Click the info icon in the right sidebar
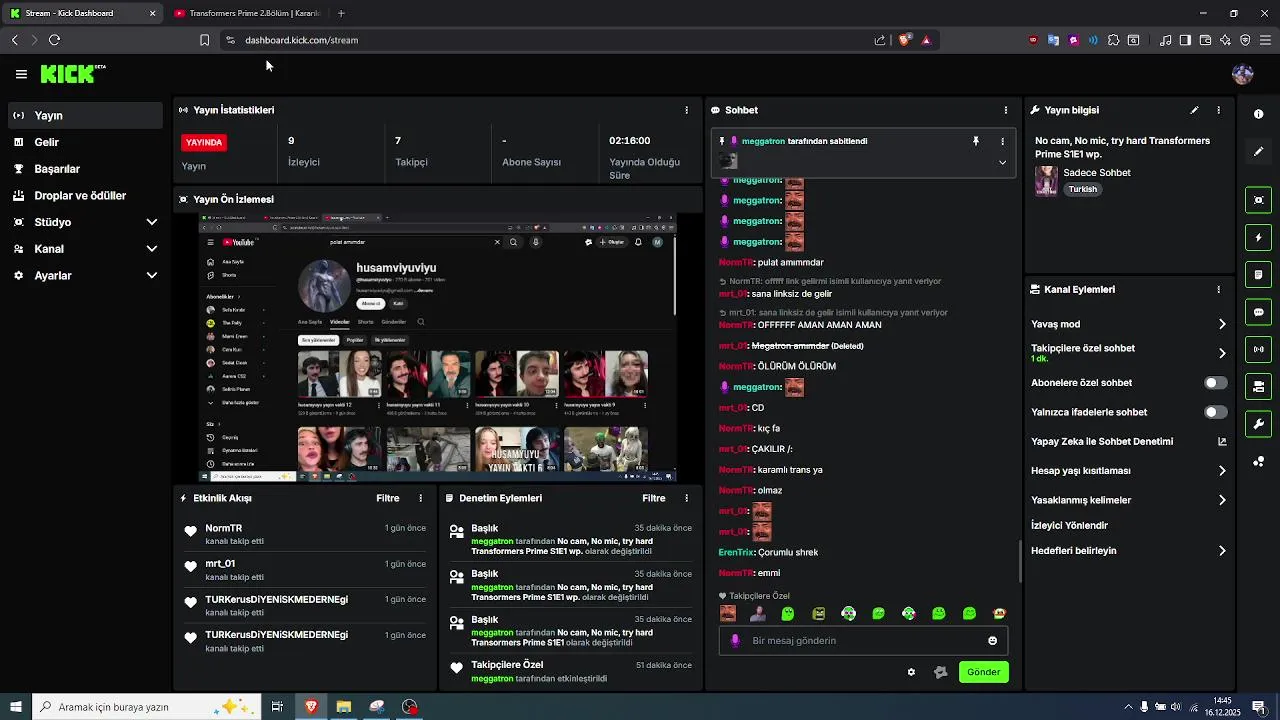This screenshot has height=720, width=1280. [1258, 114]
